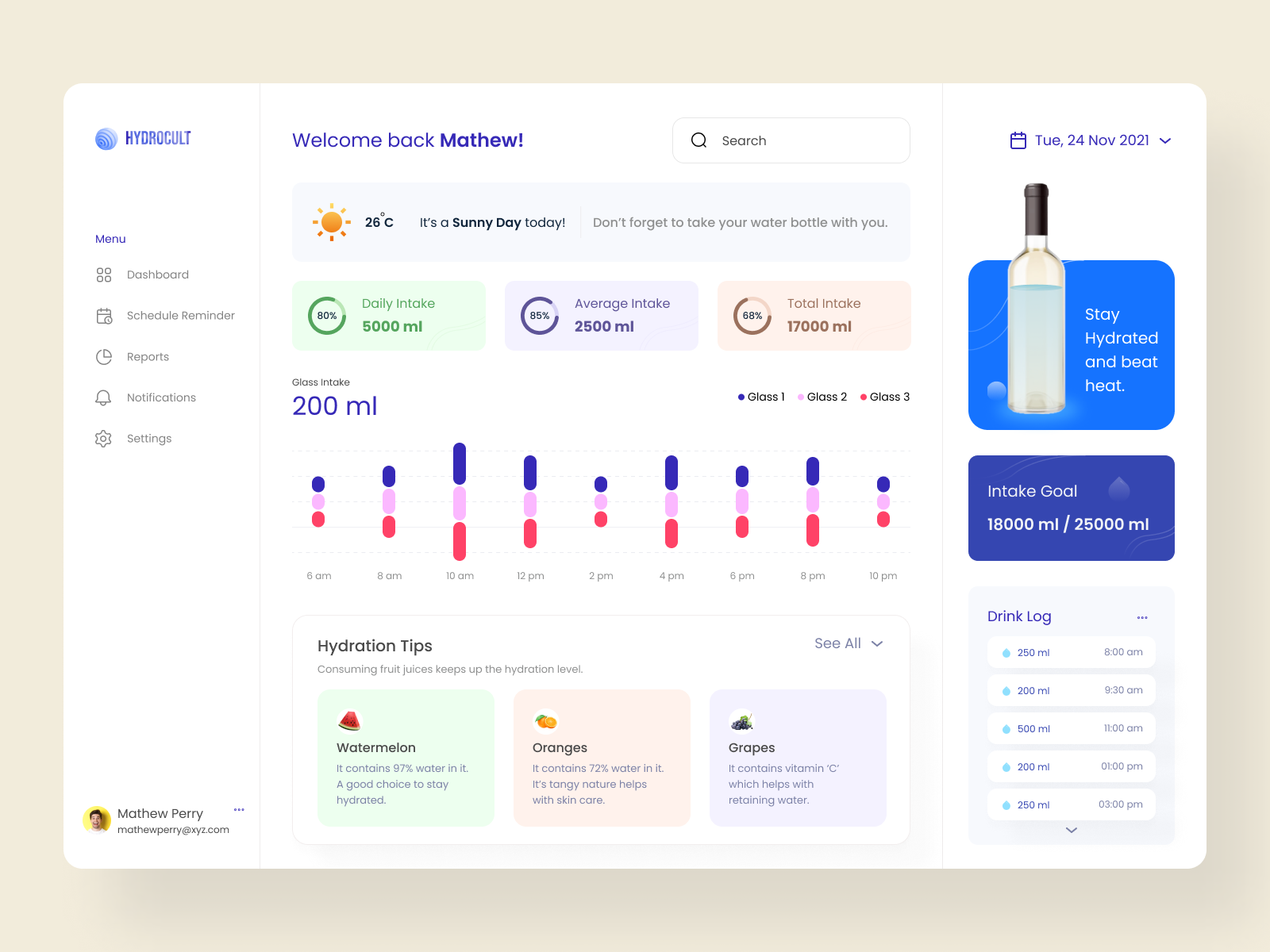
Task: Select the 01:00 pm drink log entry
Action: [x=1072, y=766]
